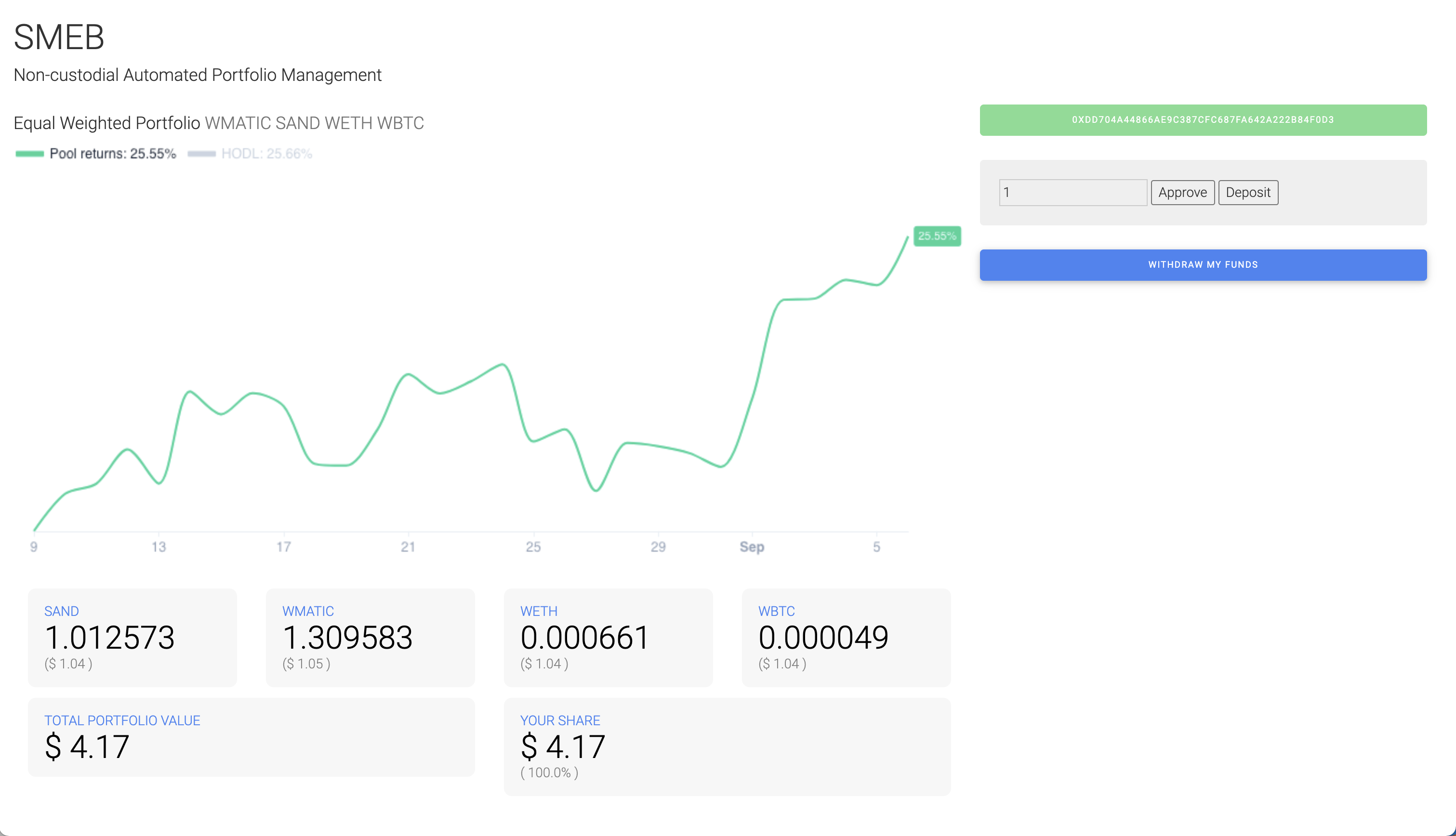Toggle the Pool returns legend series
Image resolution: width=1456 pixels, height=836 pixels.
coord(113,154)
